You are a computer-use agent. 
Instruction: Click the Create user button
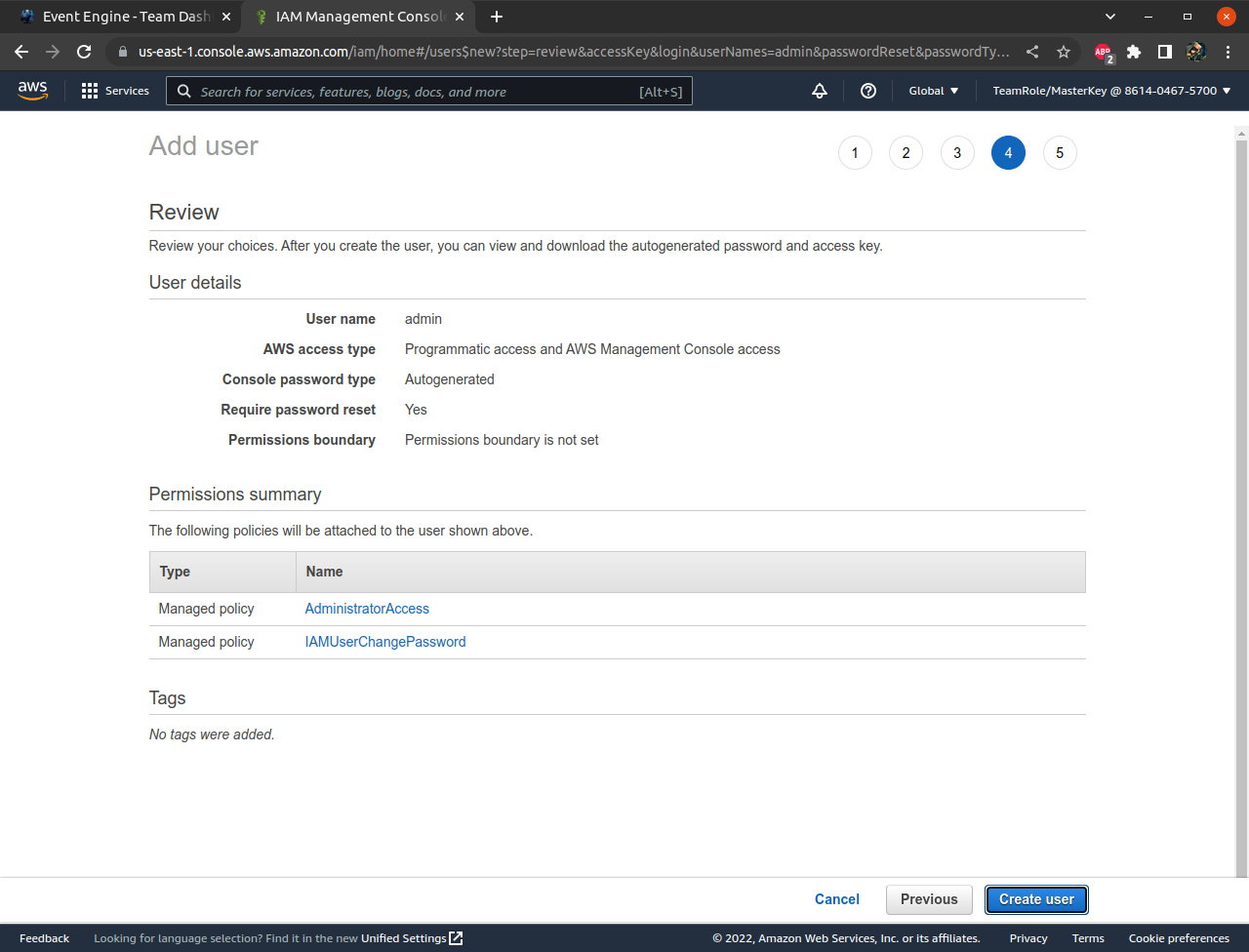[x=1036, y=899]
